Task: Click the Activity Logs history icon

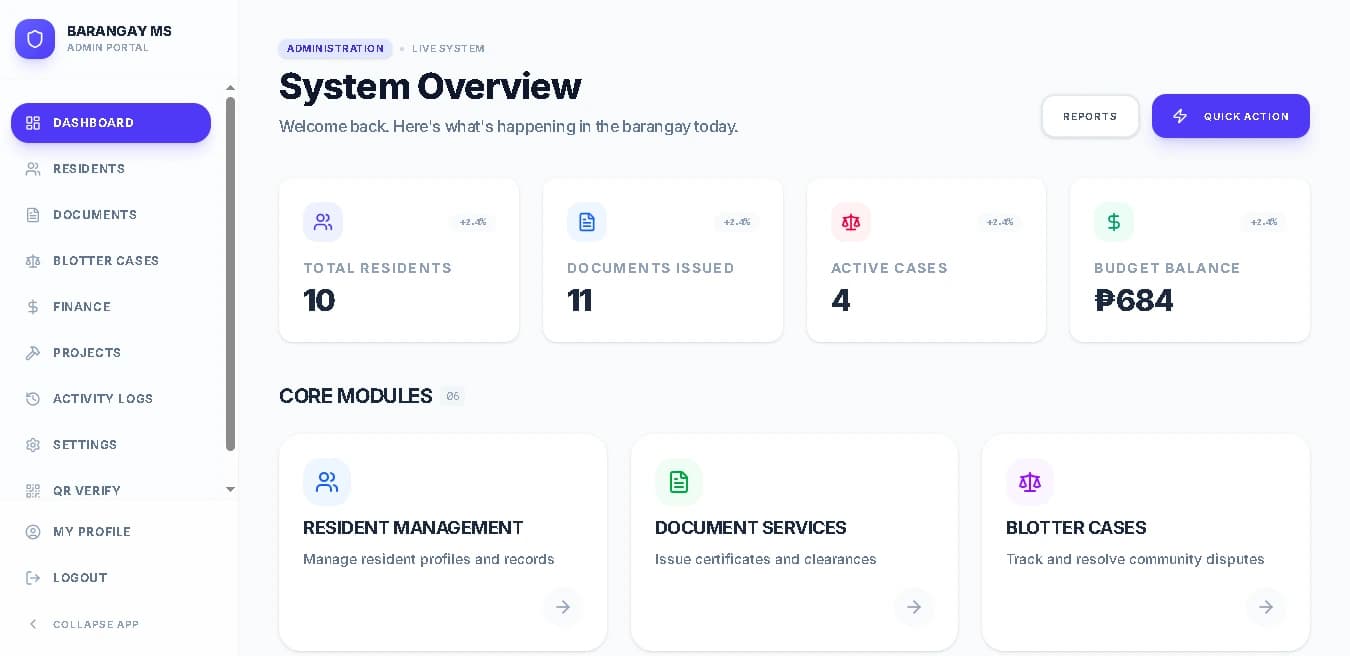Action: pyautogui.click(x=33, y=399)
